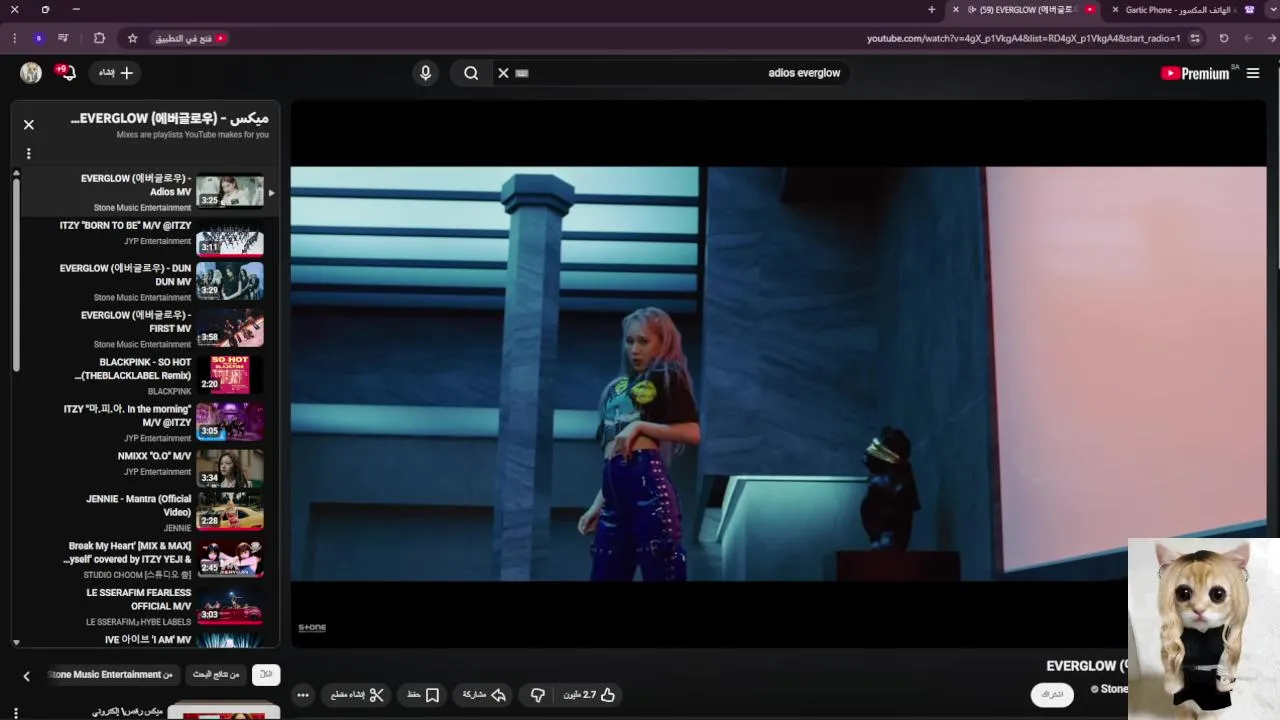Go forward in browser
This screenshot has height=720, width=1280.
click(1248, 38)
